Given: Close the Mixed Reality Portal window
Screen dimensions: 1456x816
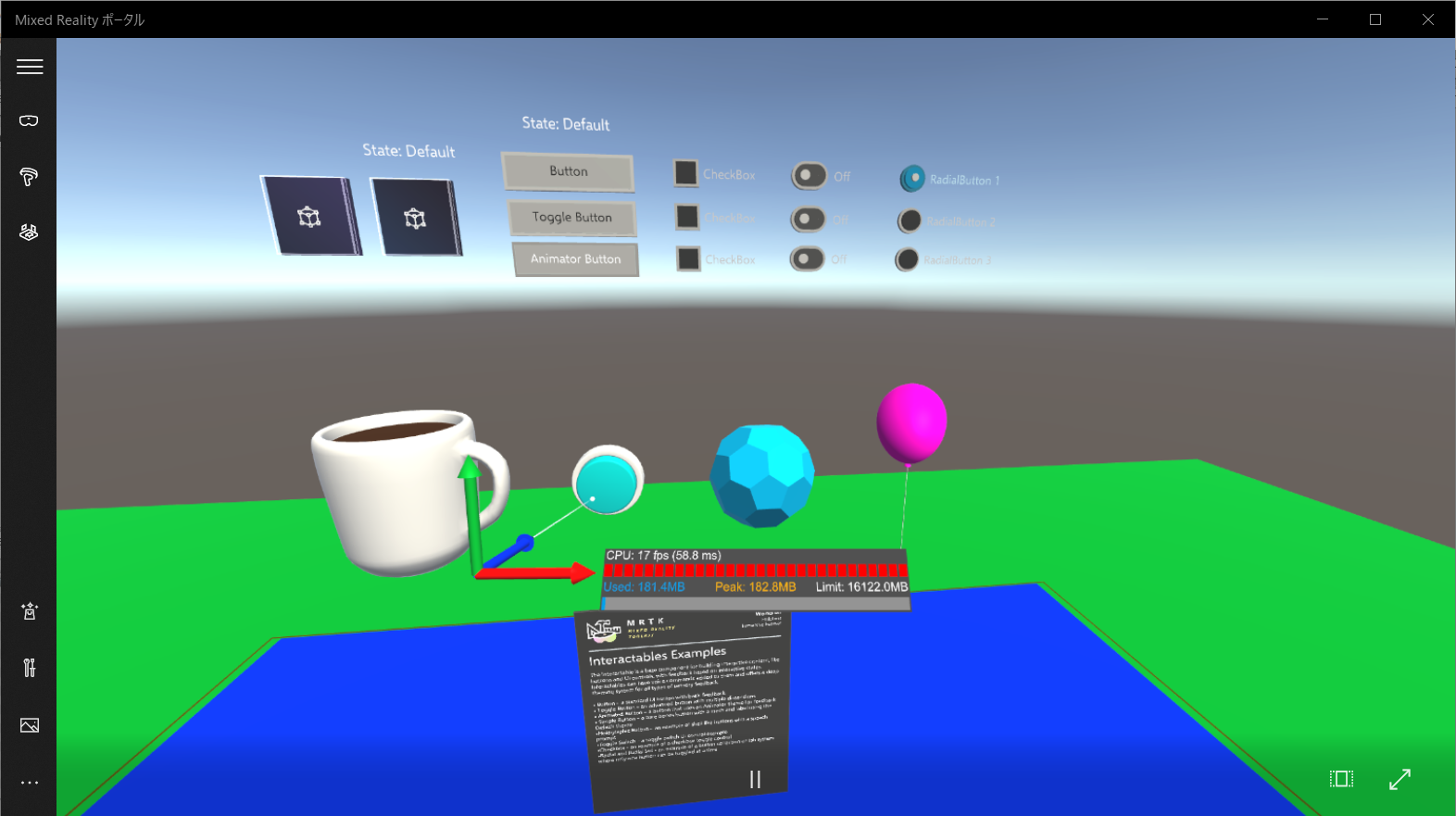Looking at the screenshot, I should (x=1428, y=19).
